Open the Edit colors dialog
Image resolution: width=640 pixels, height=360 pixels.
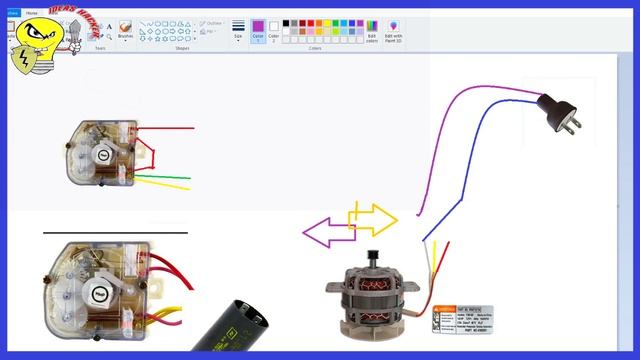pyautogui.click(x=372, y=31)
